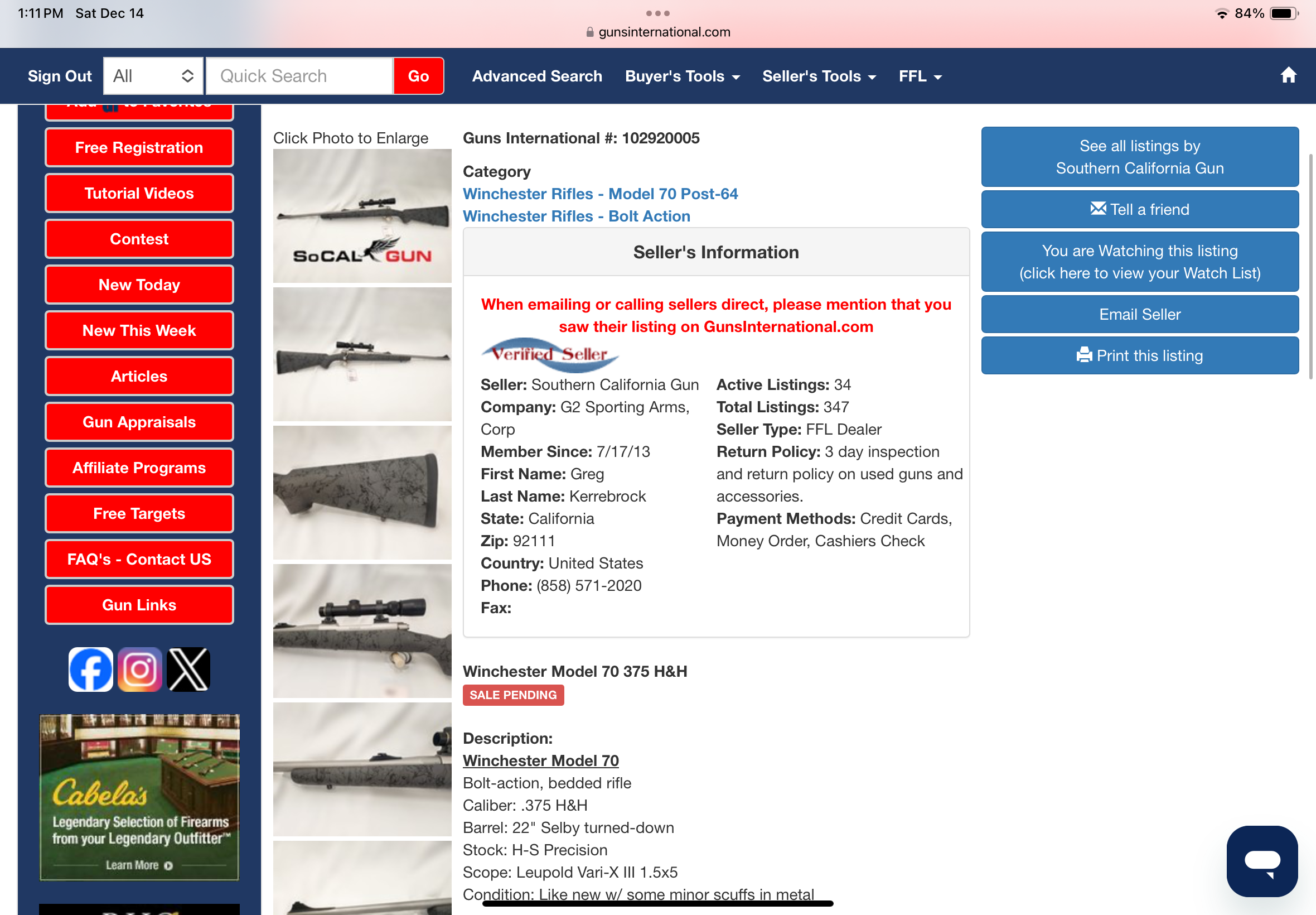Click the Guns International # 102920005 text
1316x915 pixels.
point(581,138)
